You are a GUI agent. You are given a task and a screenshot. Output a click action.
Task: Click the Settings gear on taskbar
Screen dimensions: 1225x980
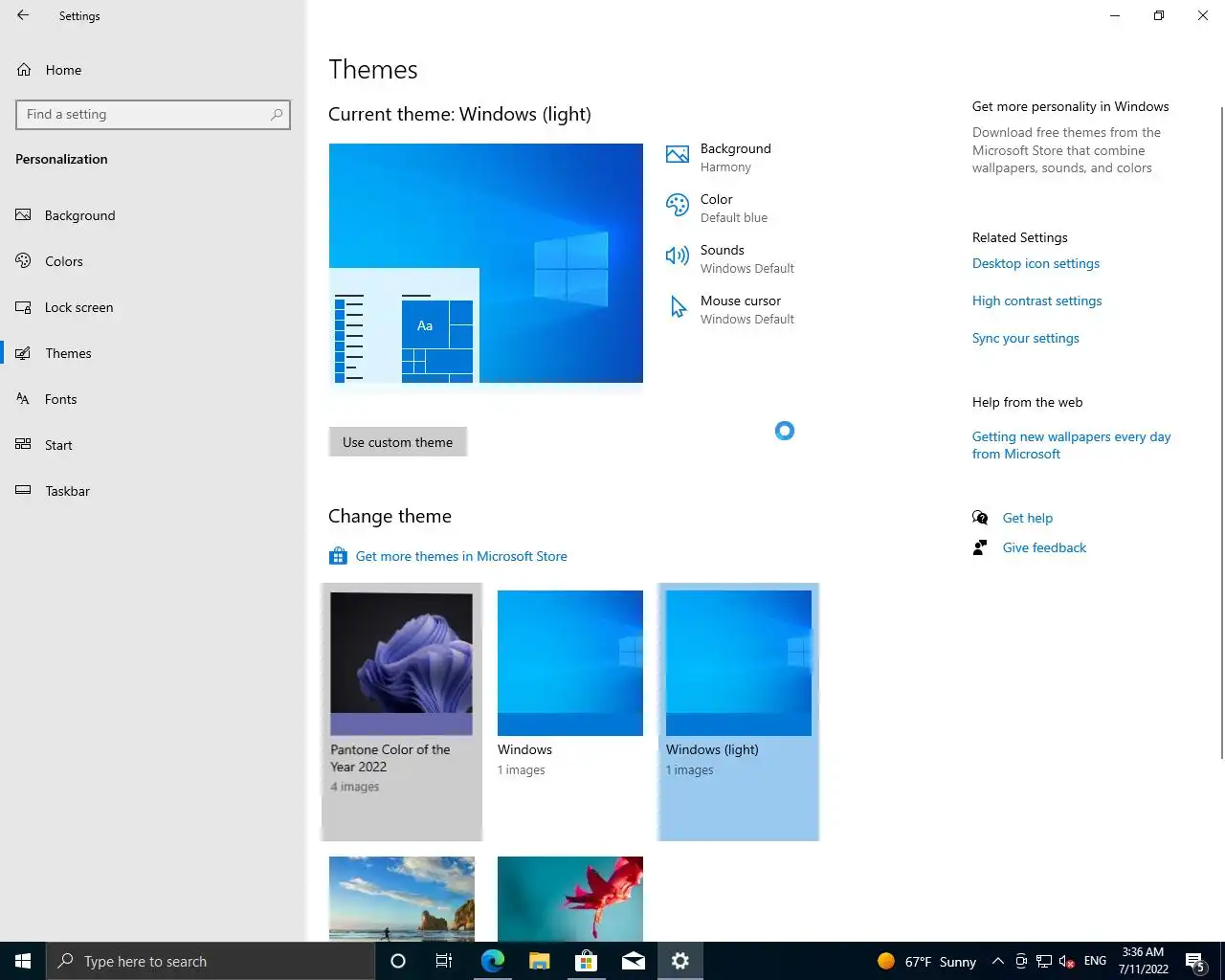coord(679,961)
